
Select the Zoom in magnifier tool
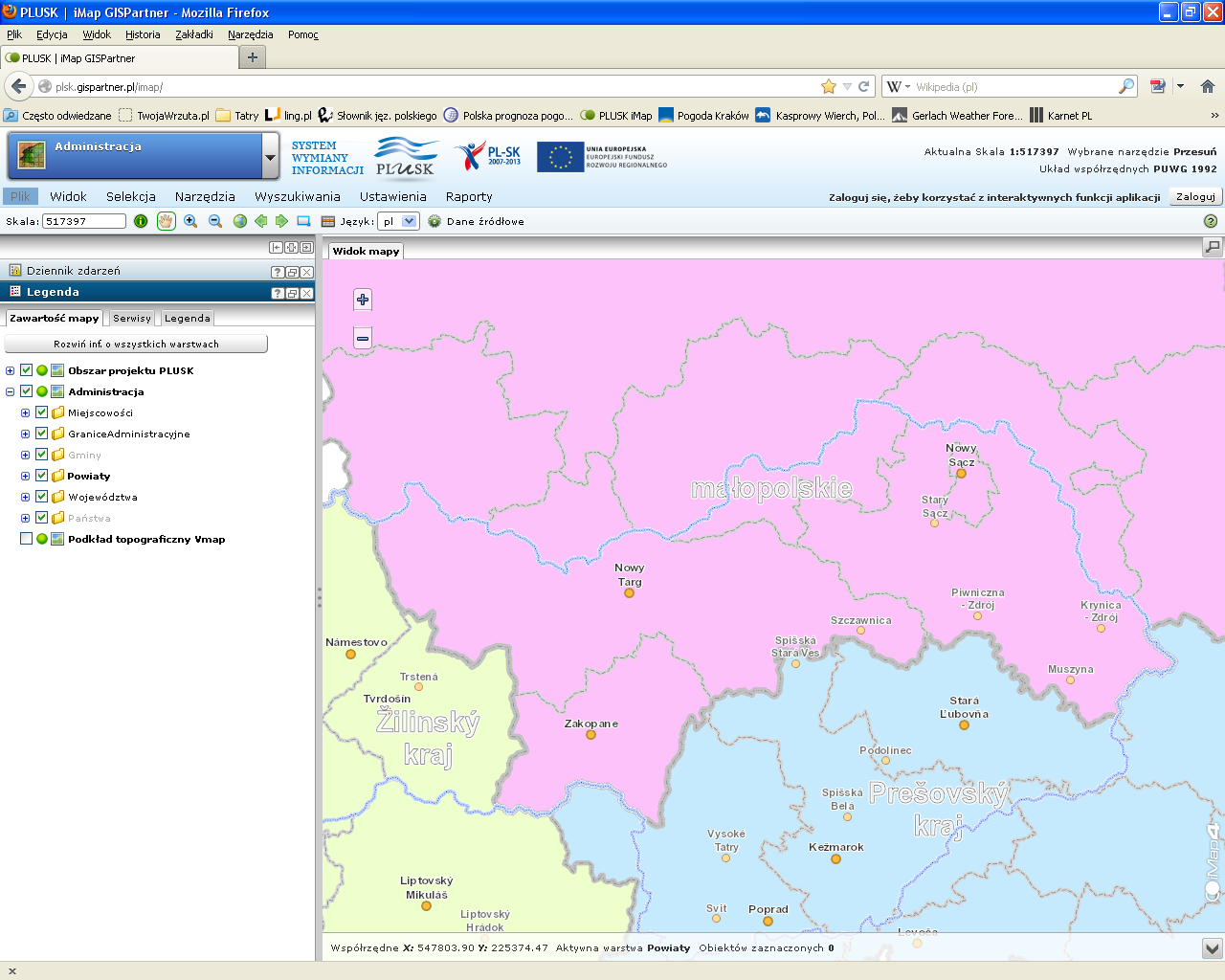[x=190, y=221]
